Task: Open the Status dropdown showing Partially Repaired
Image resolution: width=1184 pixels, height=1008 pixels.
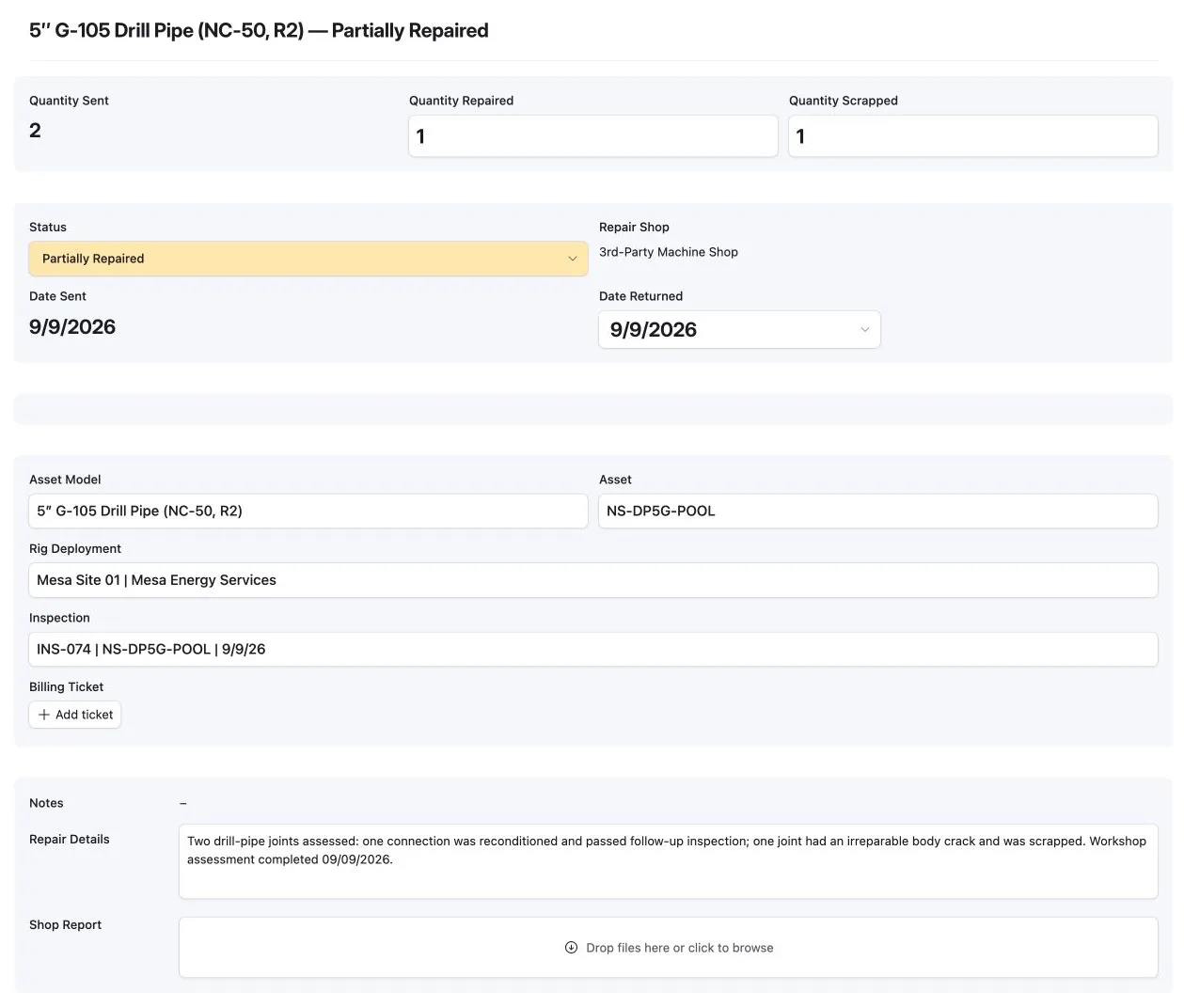Action: click(308, 259)
